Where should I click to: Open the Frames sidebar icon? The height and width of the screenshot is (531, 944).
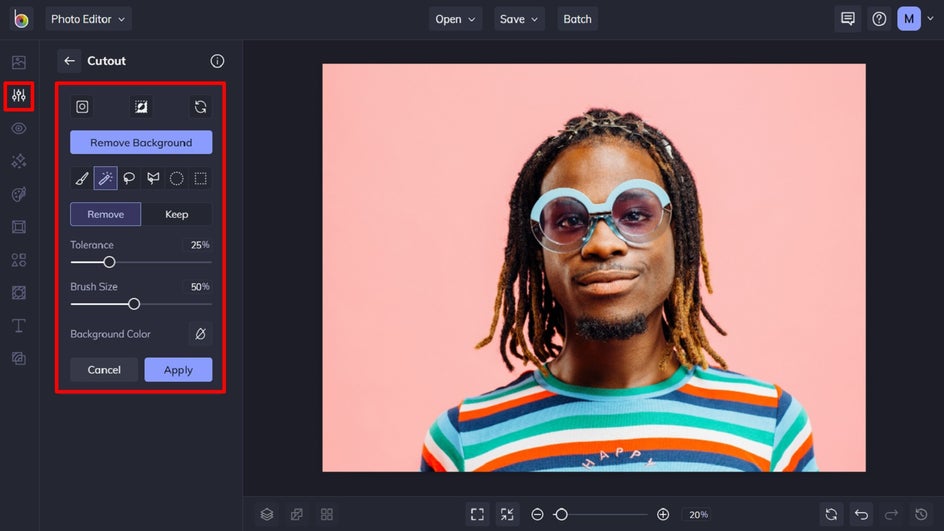click(x=19, y=227)
